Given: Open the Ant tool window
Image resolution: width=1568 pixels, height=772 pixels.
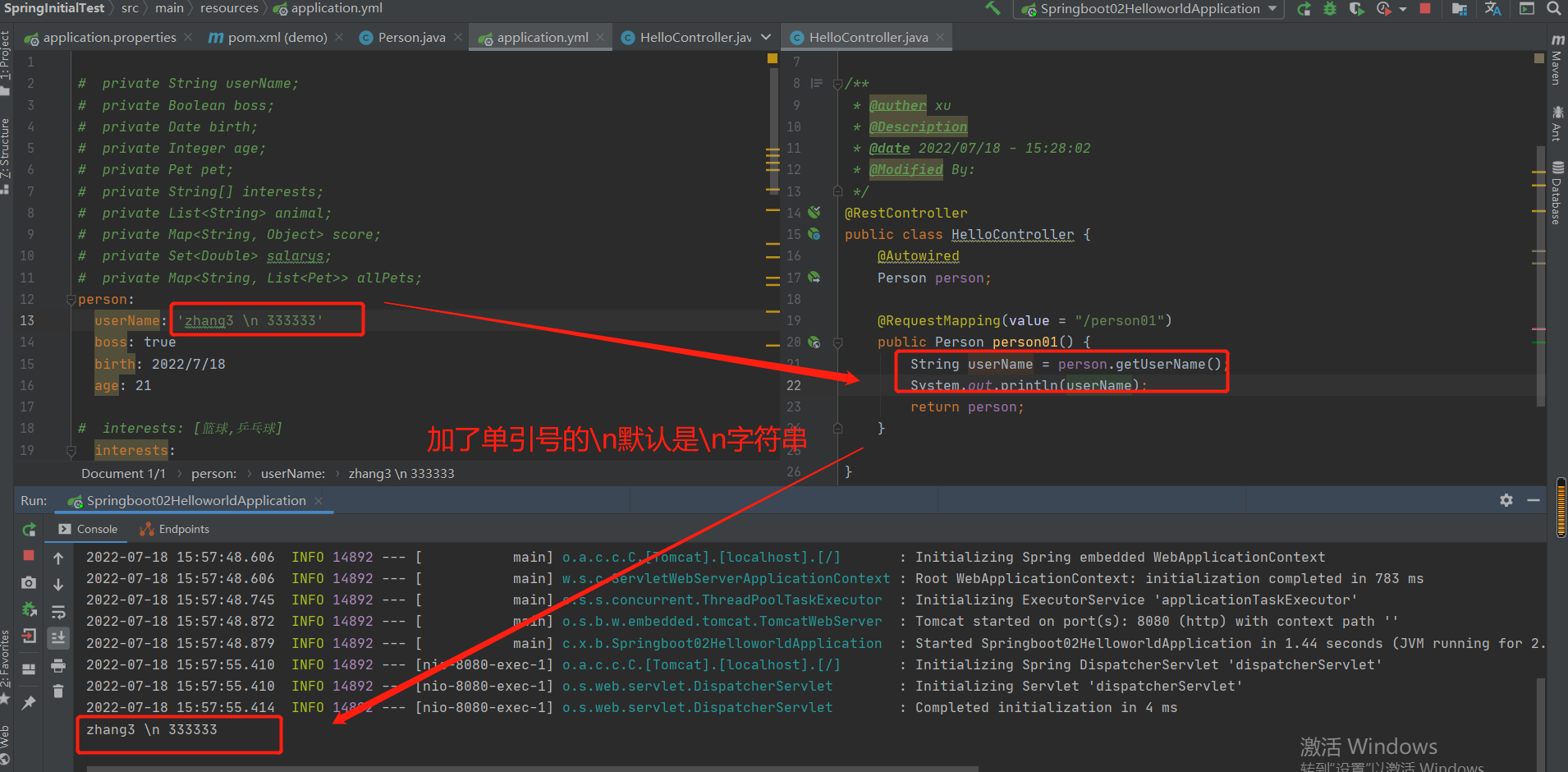Looking at the screenshot, I should (1557, 123).
